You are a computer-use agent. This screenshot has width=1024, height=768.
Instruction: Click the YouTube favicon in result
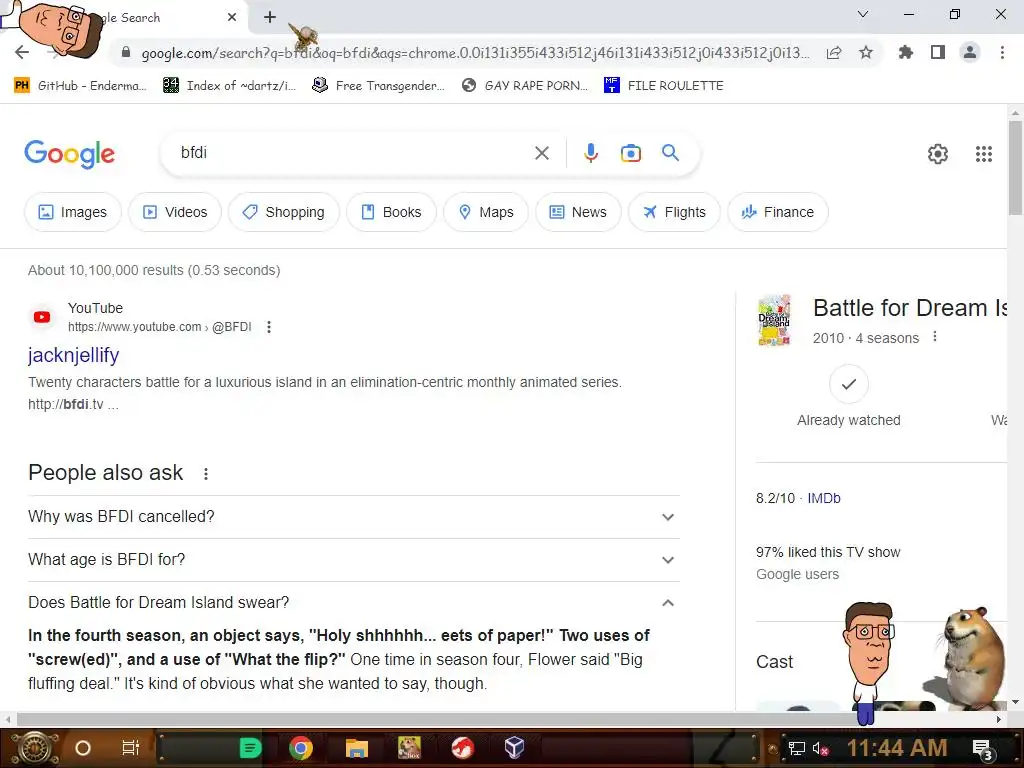[42, 317]
